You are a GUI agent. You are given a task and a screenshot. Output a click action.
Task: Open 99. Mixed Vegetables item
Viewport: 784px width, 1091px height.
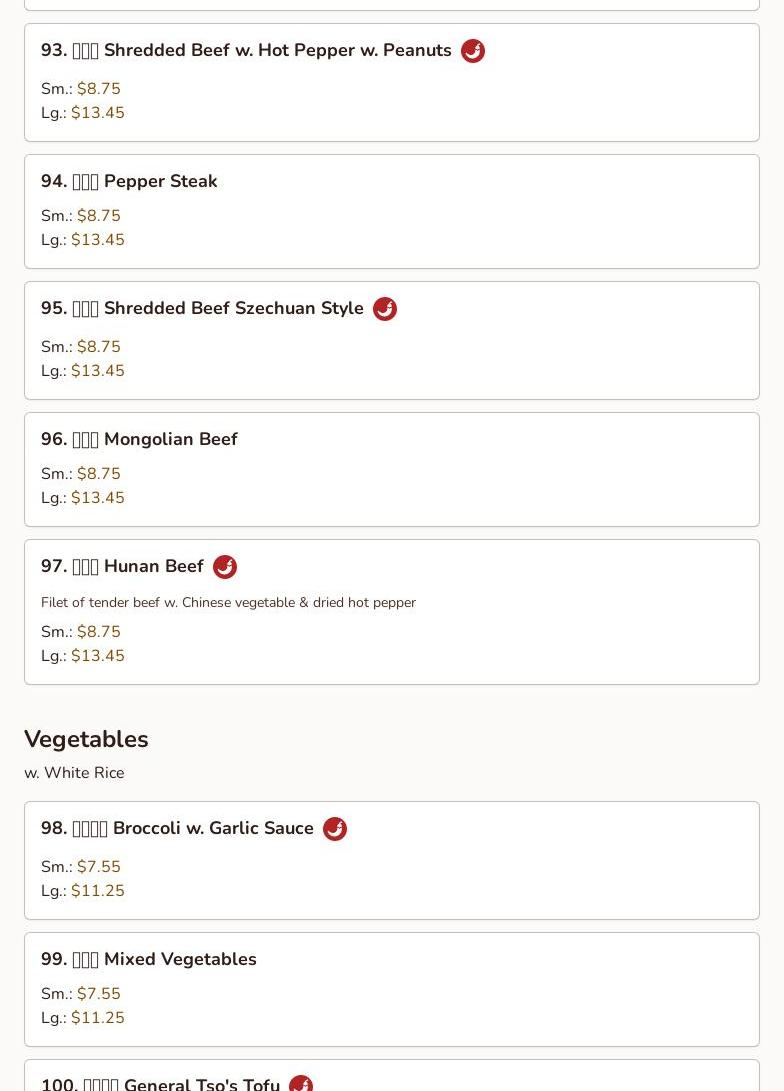[392, 989]
